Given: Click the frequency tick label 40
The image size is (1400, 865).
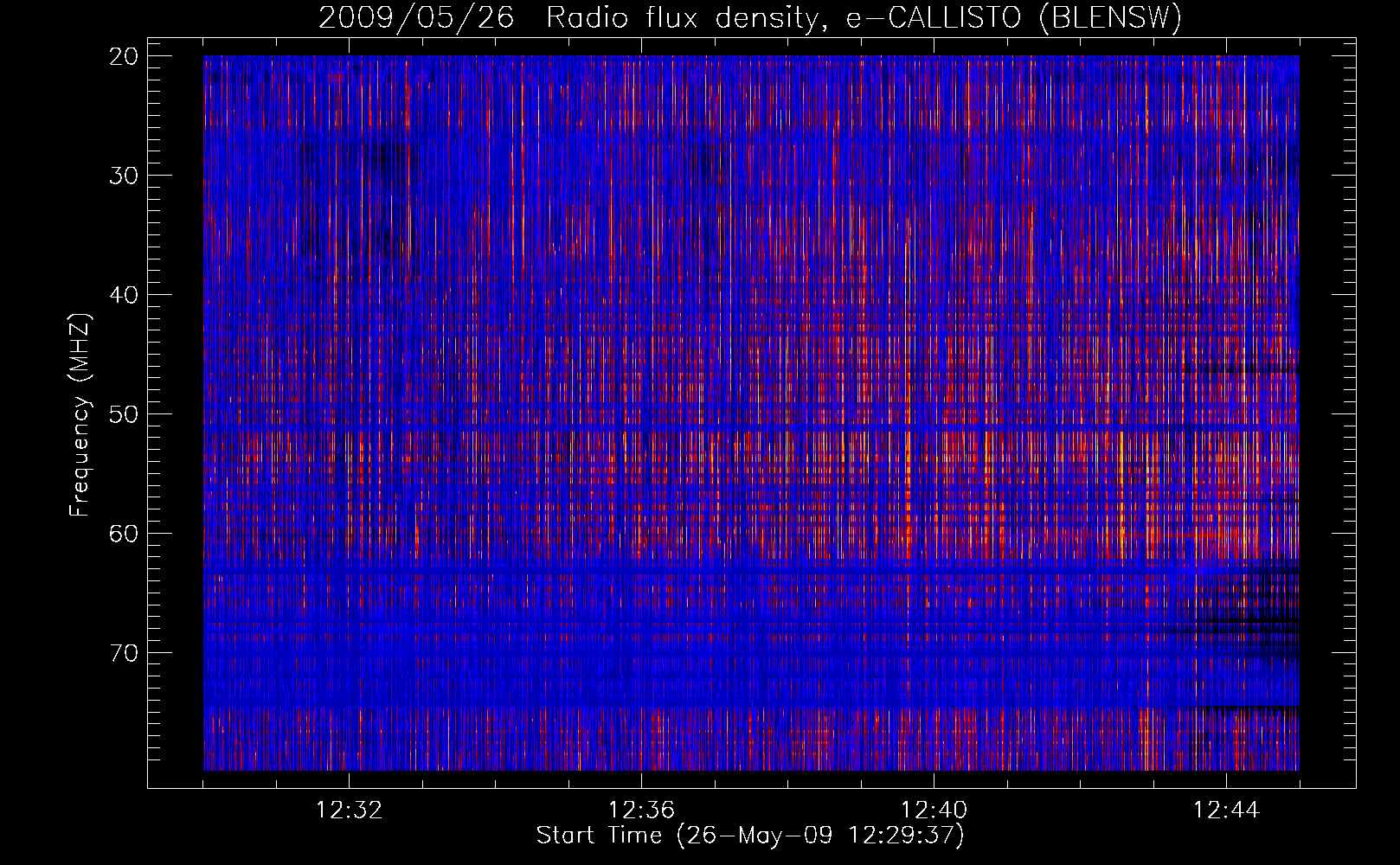Looking at the screenshot, I should 125,295.
